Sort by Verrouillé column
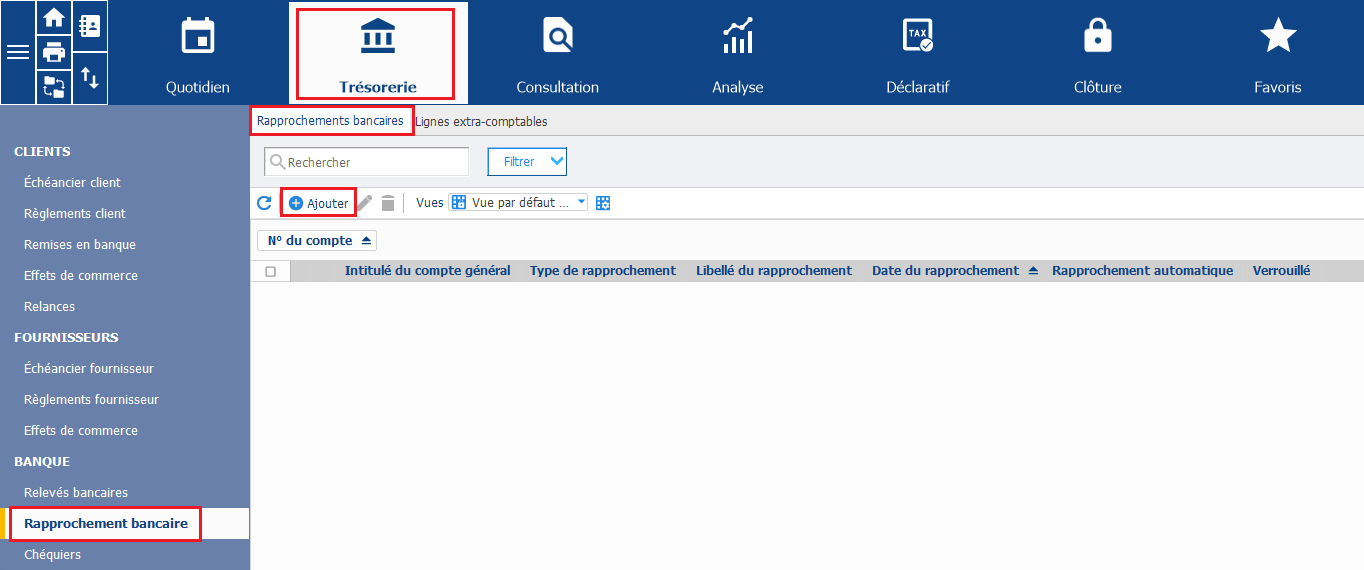 (x=1281, y=271)
